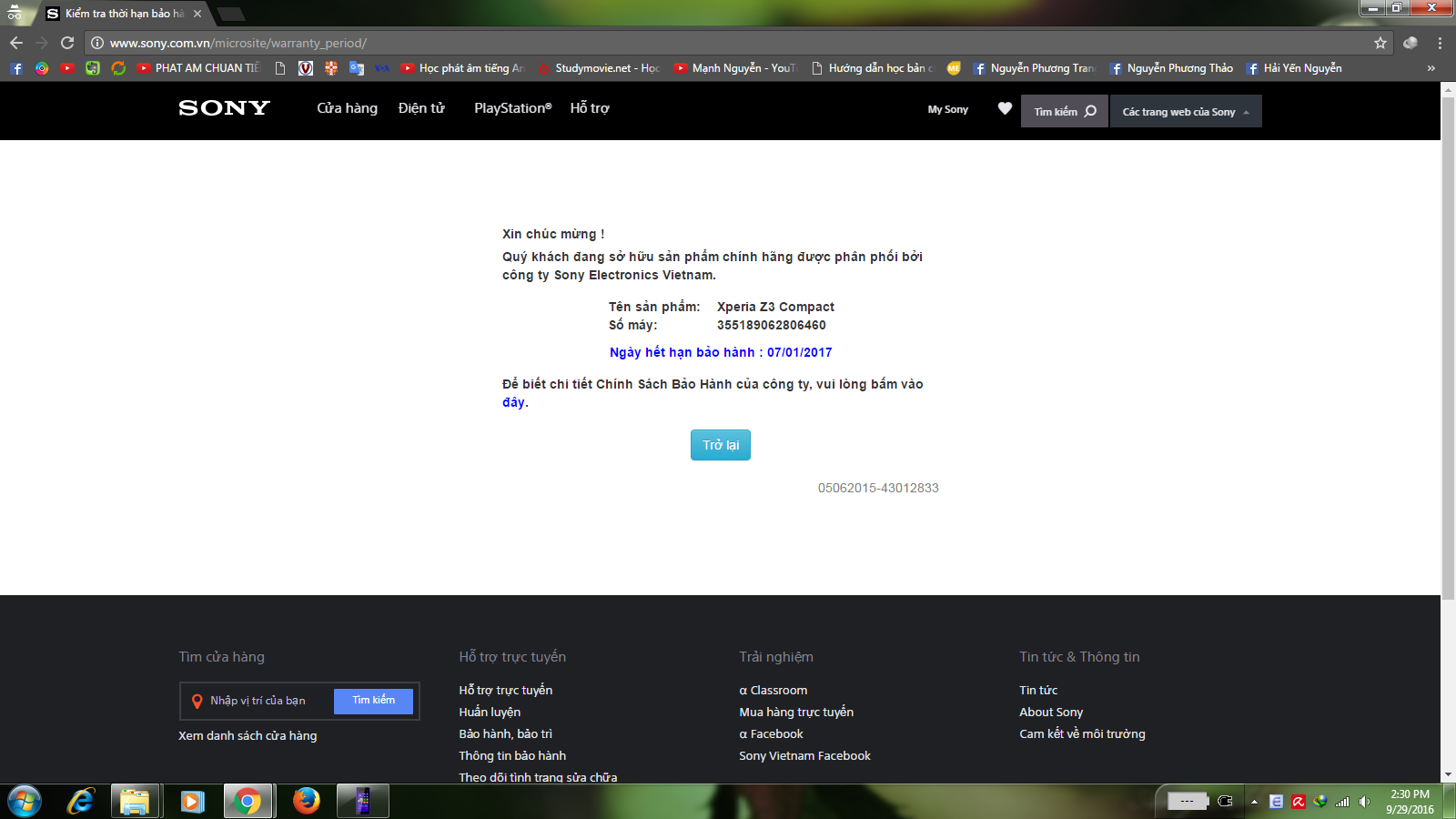Bookmark this page with the star icon
The image size is (1456, 819).
1380,43
